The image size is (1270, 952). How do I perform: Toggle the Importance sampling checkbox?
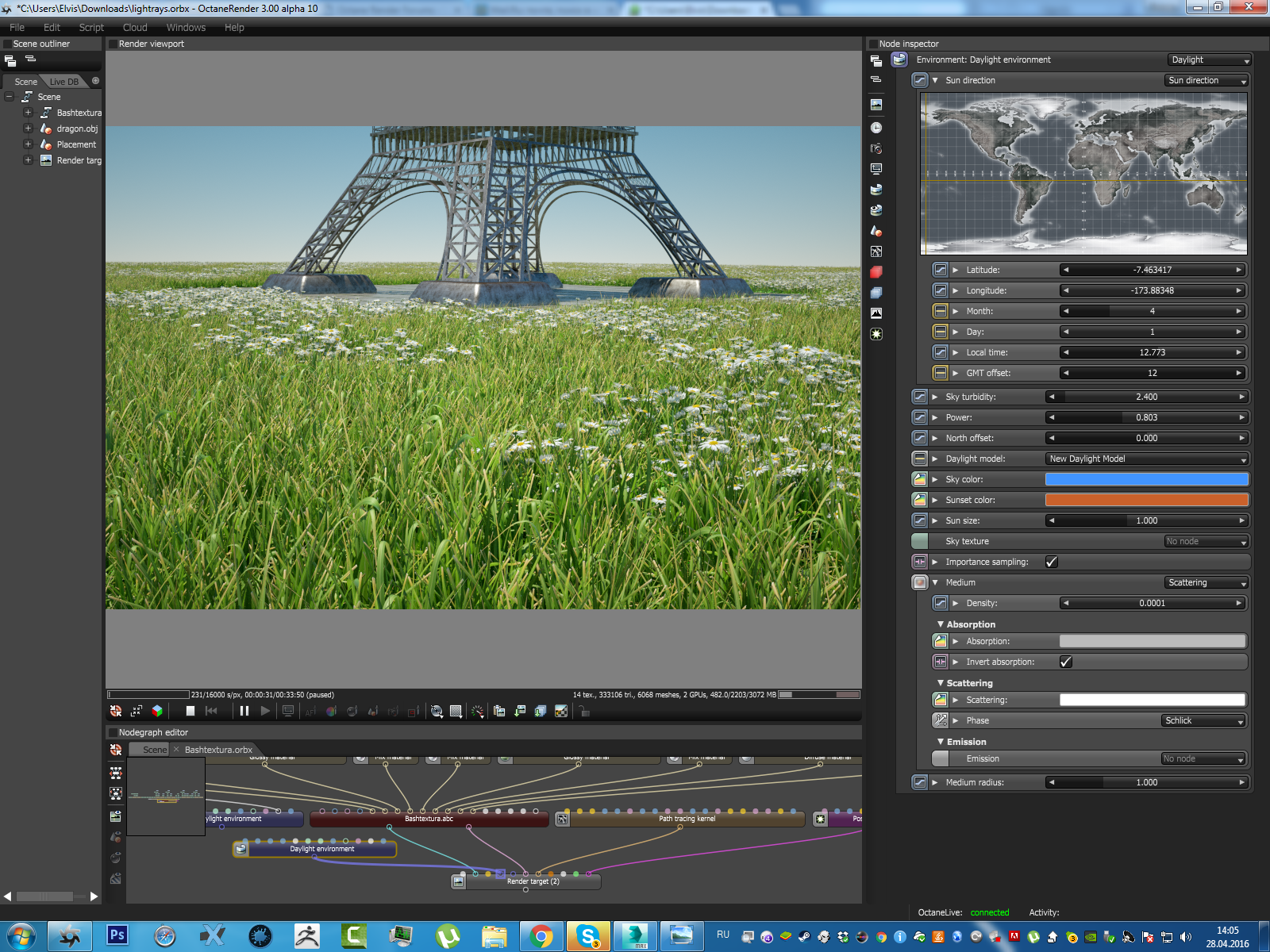[x=1052, y=562]
